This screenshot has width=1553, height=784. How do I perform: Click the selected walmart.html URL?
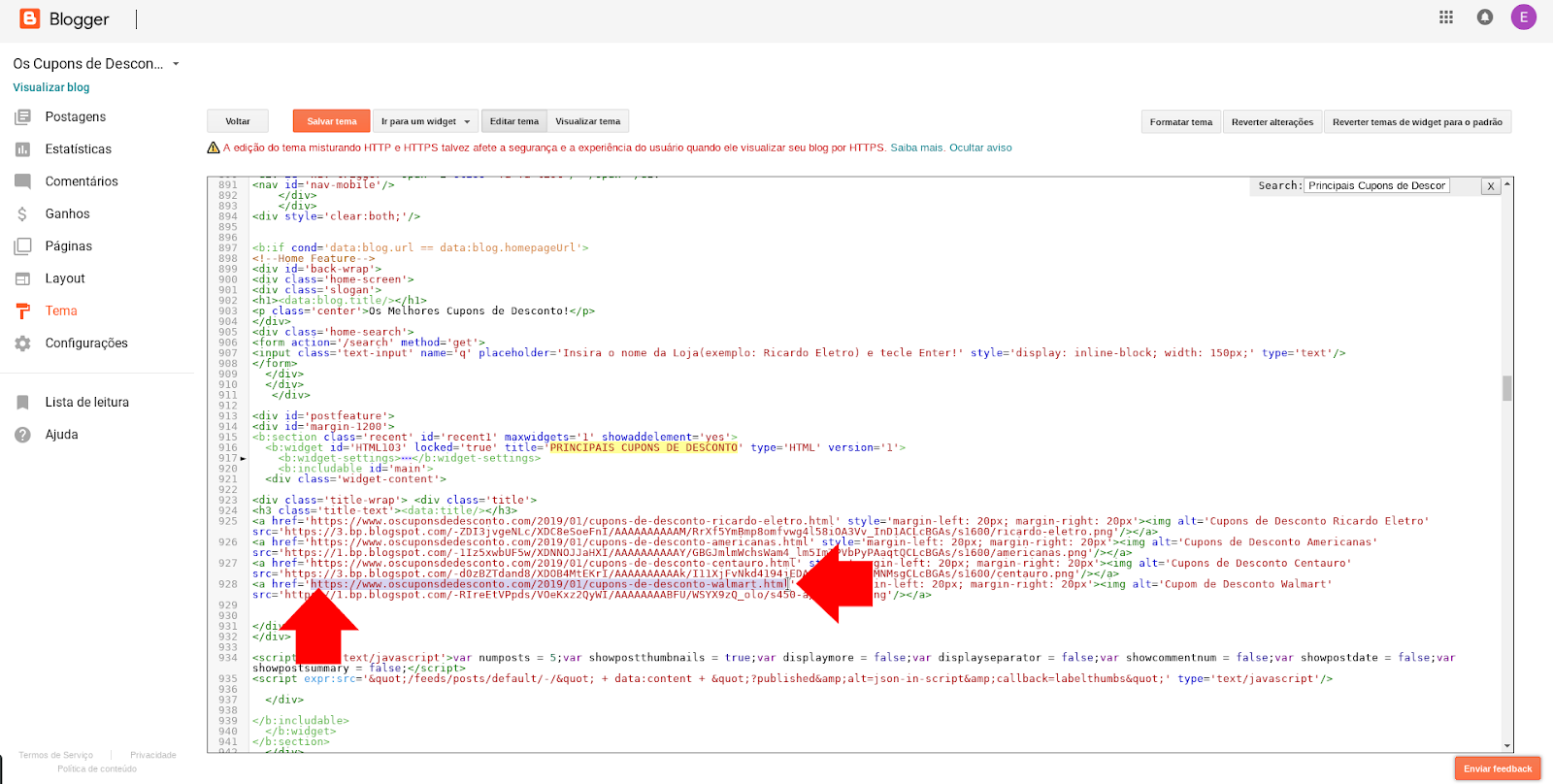(x=549, y=584)
